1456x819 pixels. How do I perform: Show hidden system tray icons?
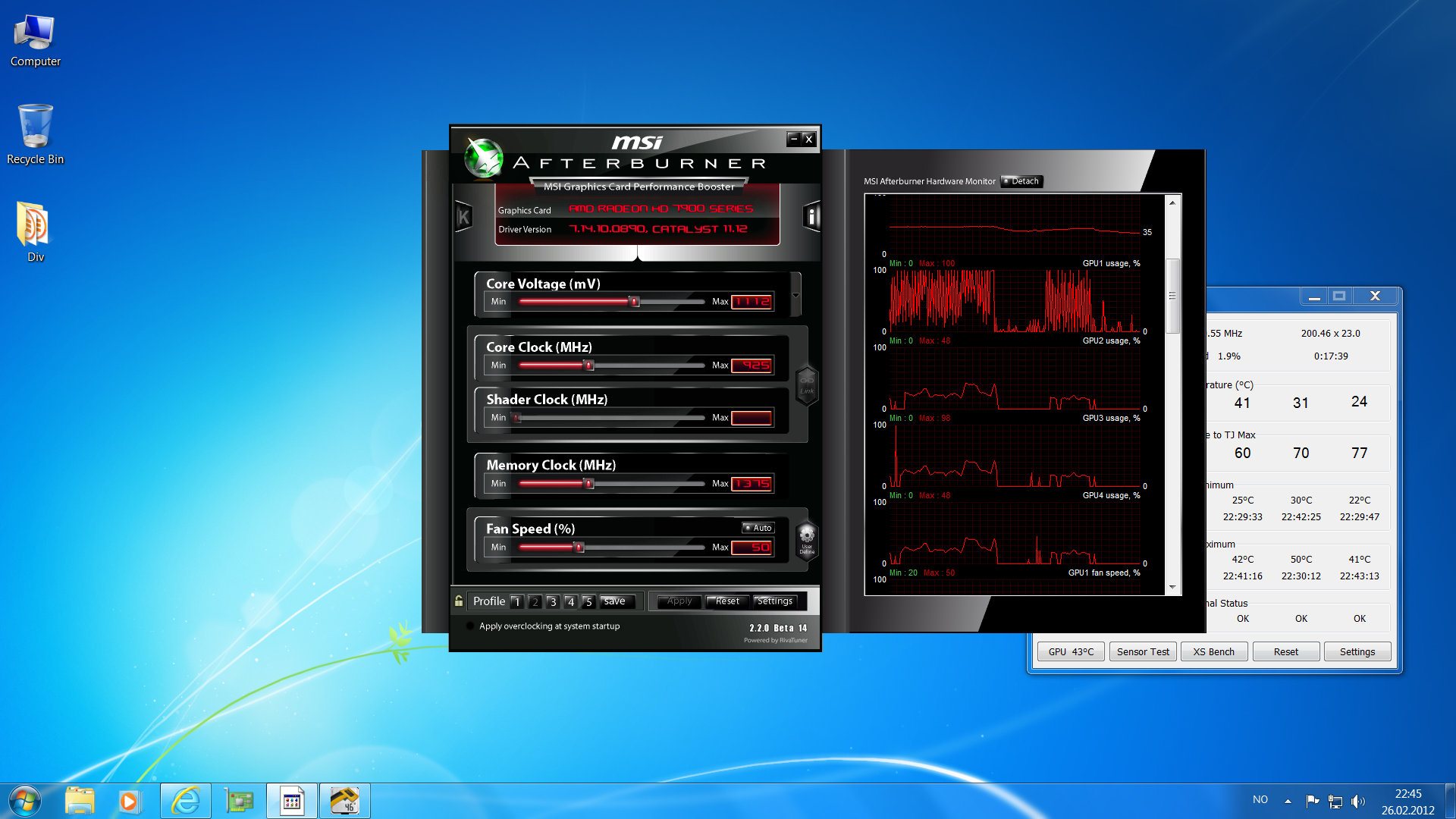pyautogui.click(x=1288, y=801)
